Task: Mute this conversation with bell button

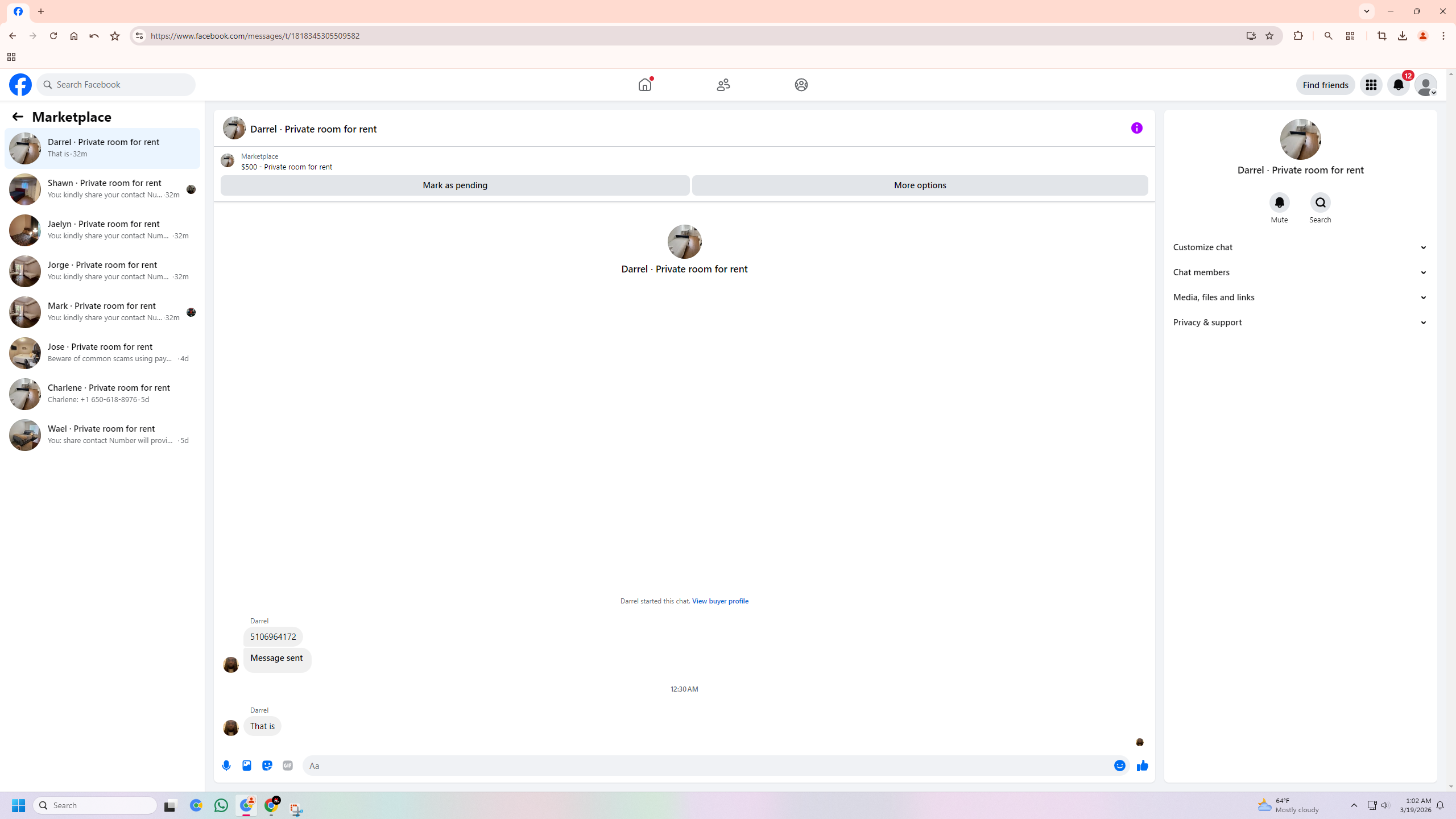Action: 1279,202
